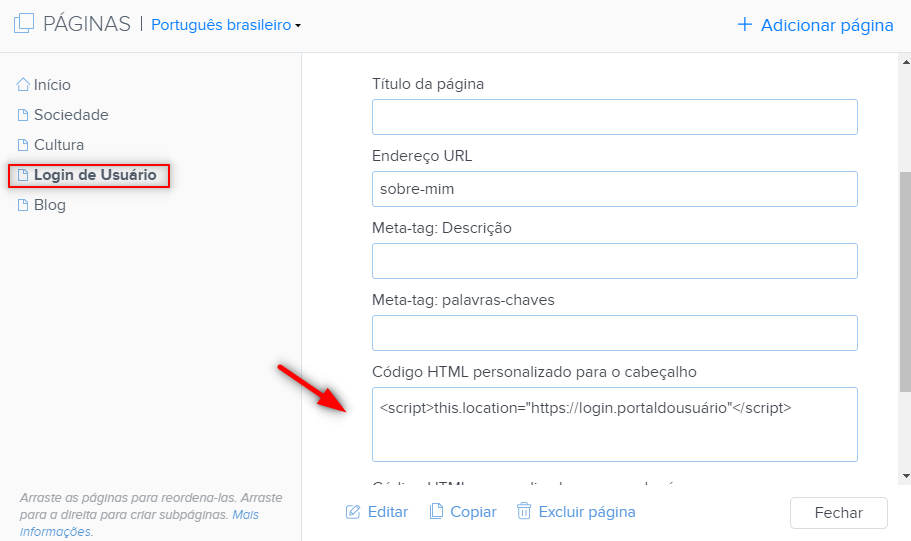Click the Excluir página link
The width and height of the screenshot is (911, 541).
(x=587, y=512)
